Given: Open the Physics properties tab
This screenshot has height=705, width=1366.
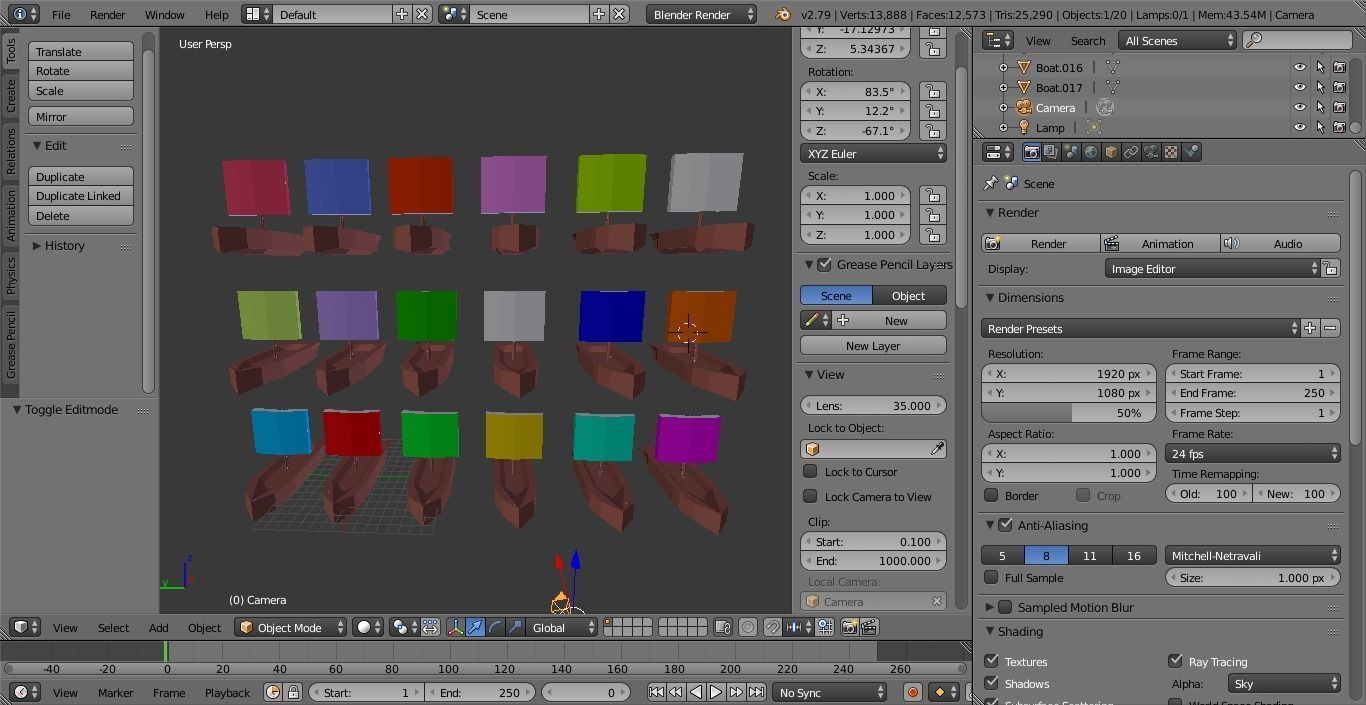Looking at the screenshot, I should pyautogui.click(x=1191, y=152).
